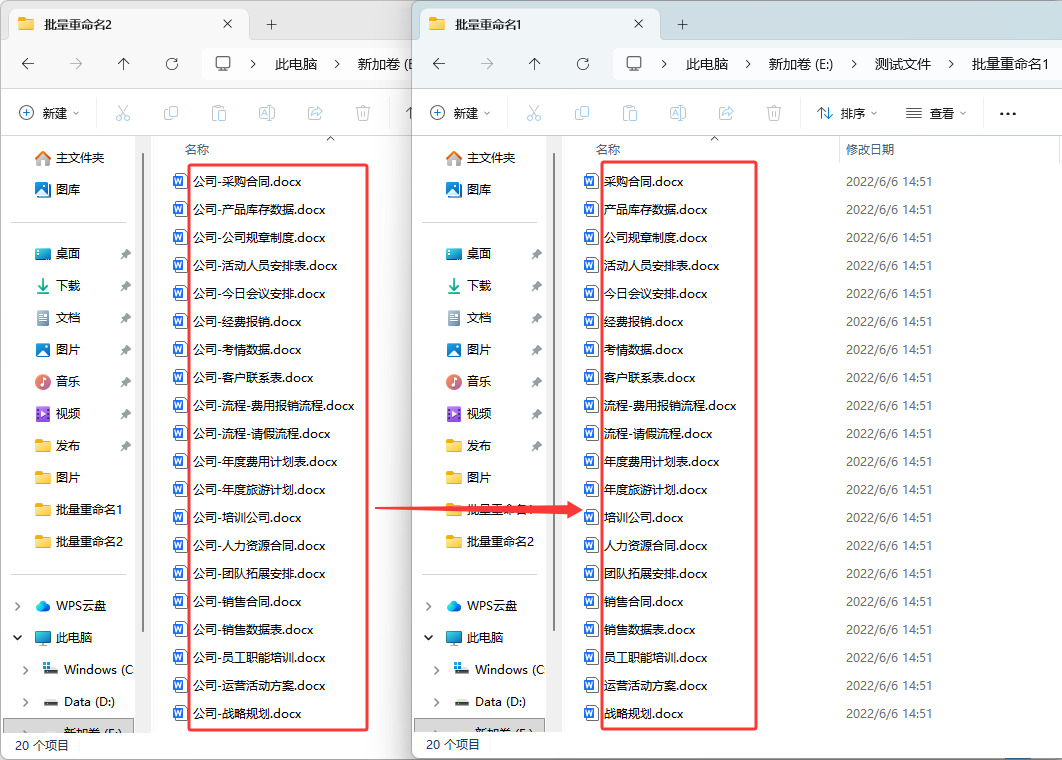
Task: Click the Up arrow in left window navigation
Action: tap(123, 64)
